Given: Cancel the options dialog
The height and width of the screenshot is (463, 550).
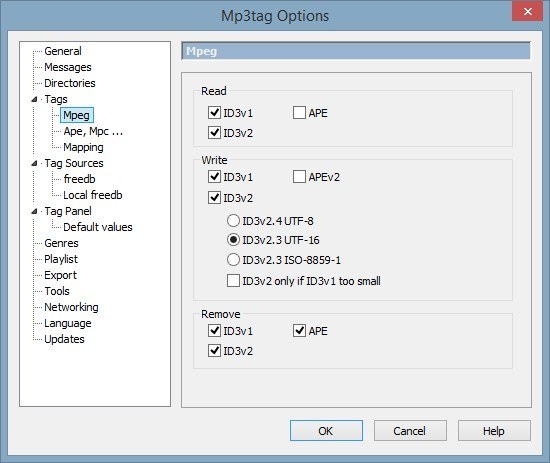Looking at the screenshot, I should click(x=410, y=430).
